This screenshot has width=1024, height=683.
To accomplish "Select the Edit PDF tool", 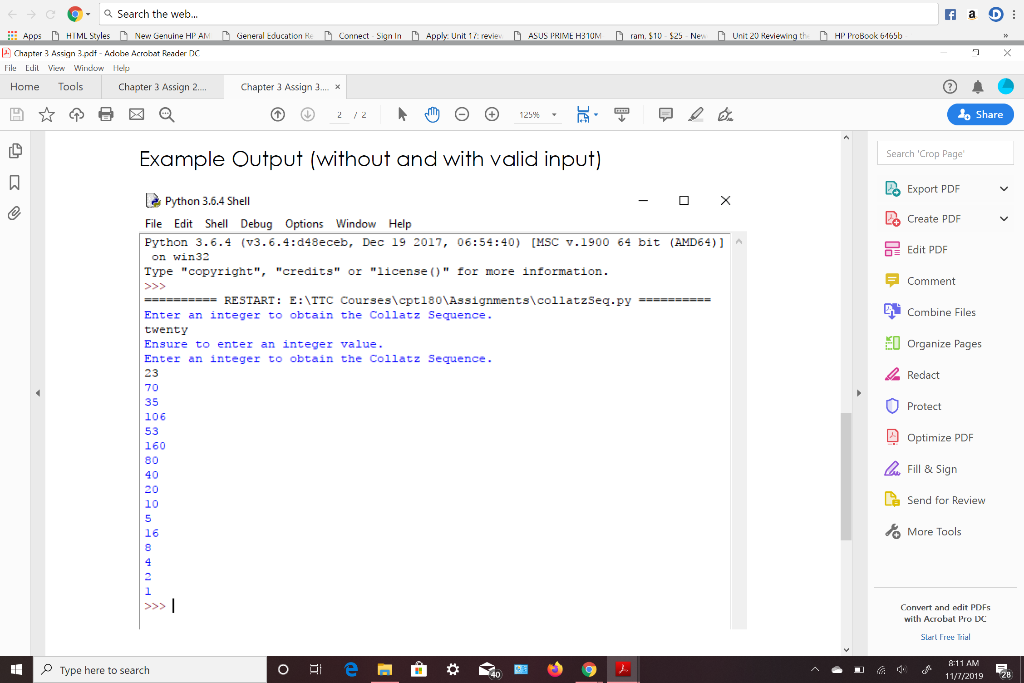I will click(925, 249).
